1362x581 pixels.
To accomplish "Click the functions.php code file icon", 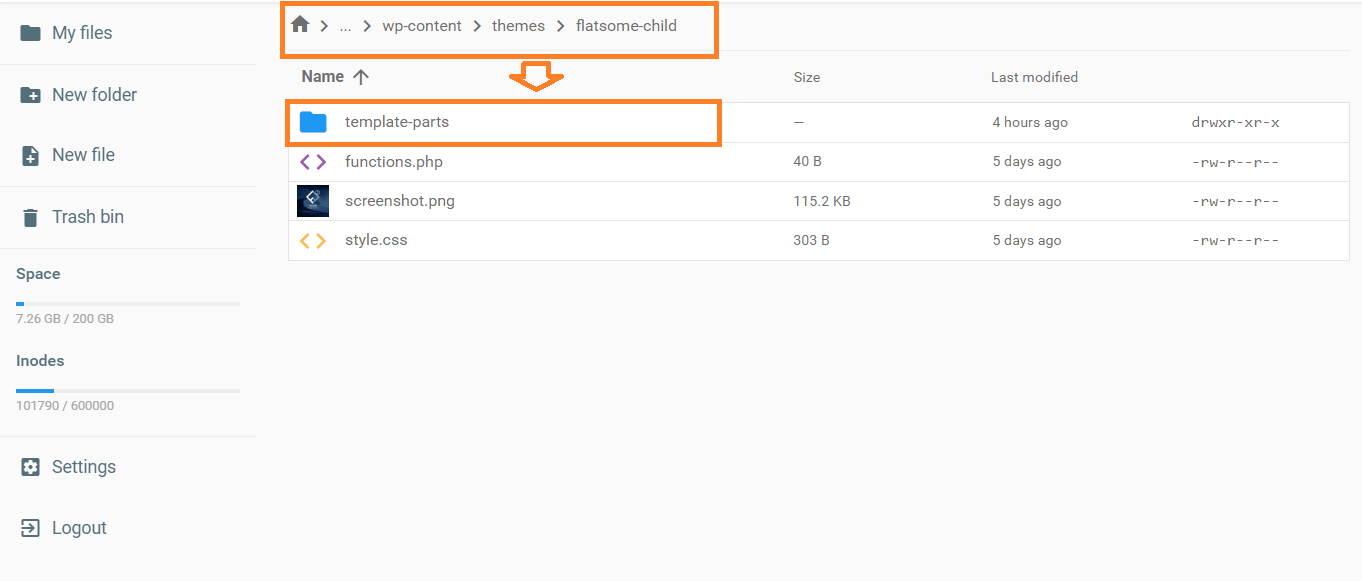I will [x=313, y=162].
